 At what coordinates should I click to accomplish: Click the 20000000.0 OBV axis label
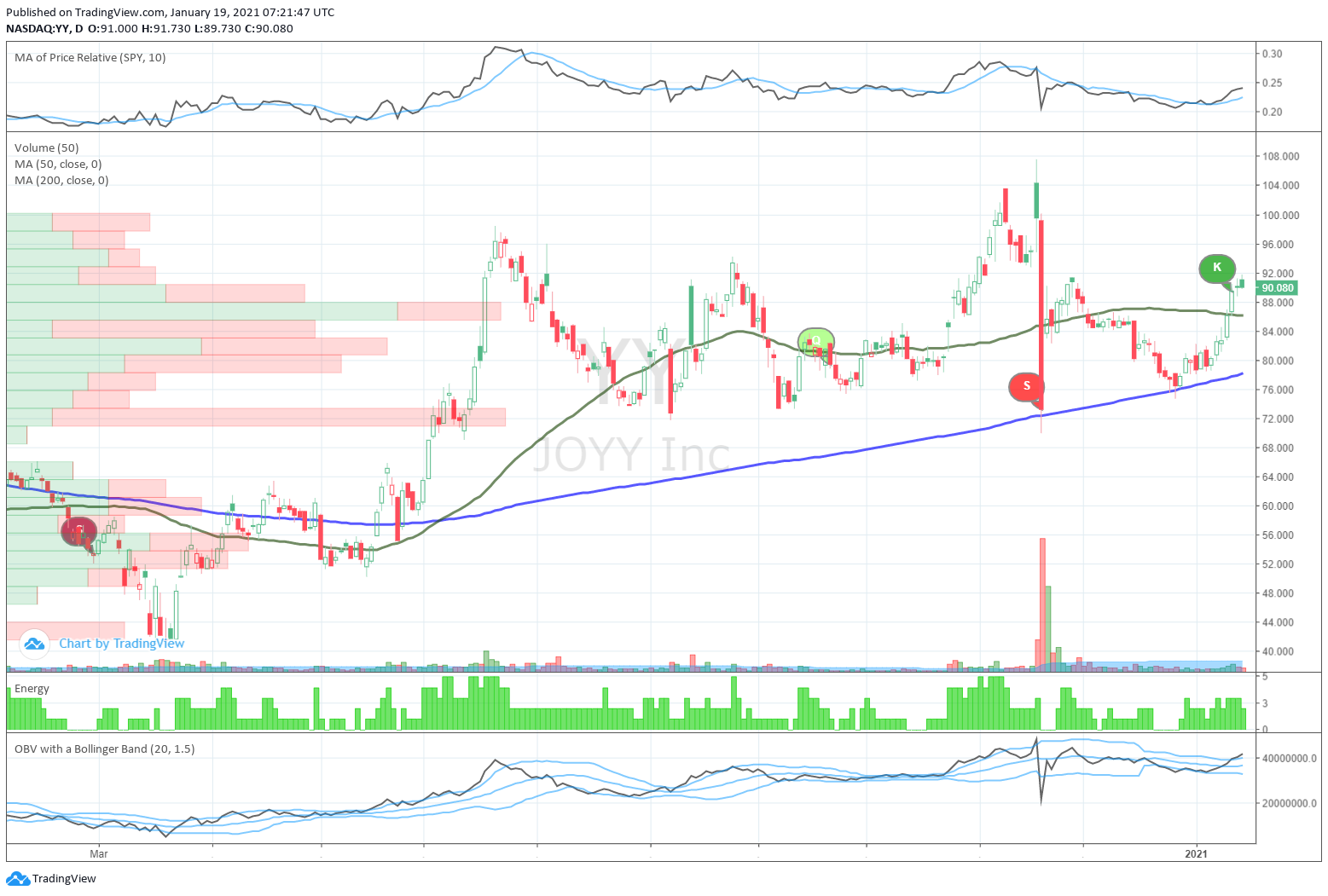coord(1290,803)
